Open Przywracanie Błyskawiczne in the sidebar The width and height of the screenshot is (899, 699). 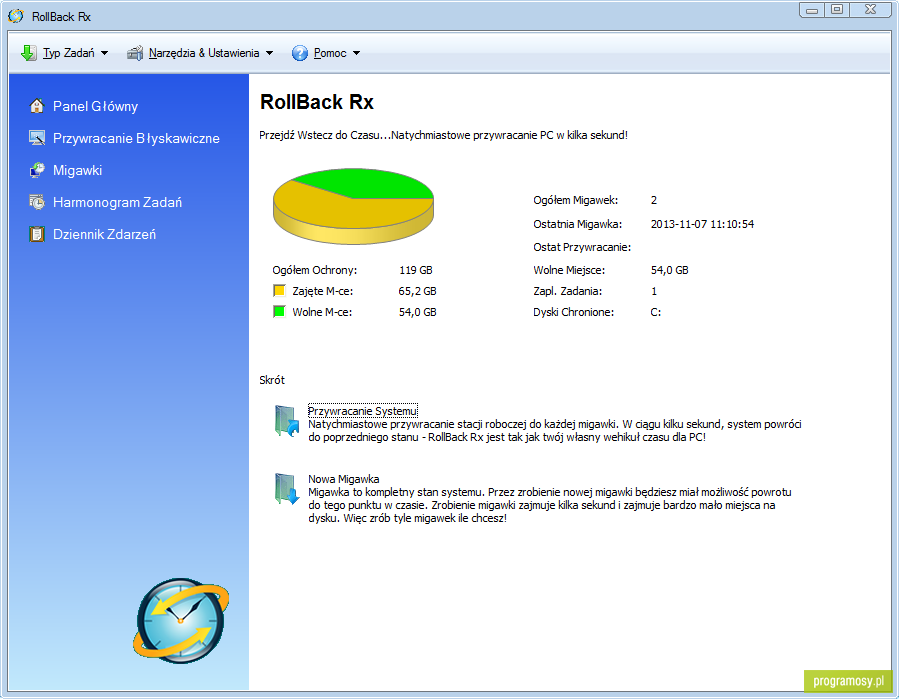pos(136,139)
